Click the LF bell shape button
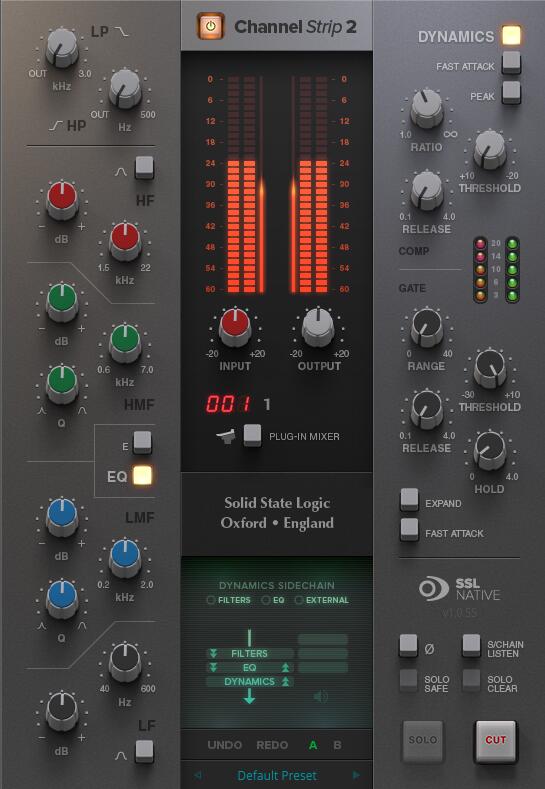Image resolution: width=545 pixels, height=789 pixels. (x=144, y=751)
